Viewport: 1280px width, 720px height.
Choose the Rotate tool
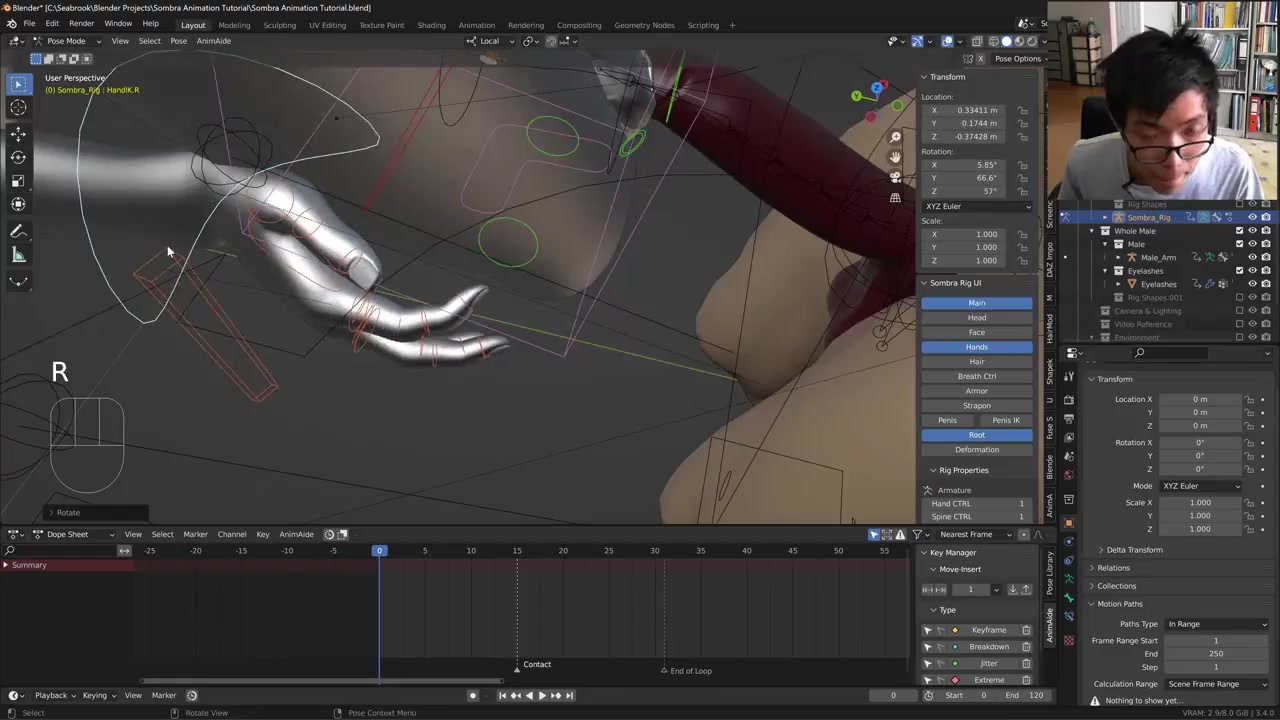[x=18, y=157]
